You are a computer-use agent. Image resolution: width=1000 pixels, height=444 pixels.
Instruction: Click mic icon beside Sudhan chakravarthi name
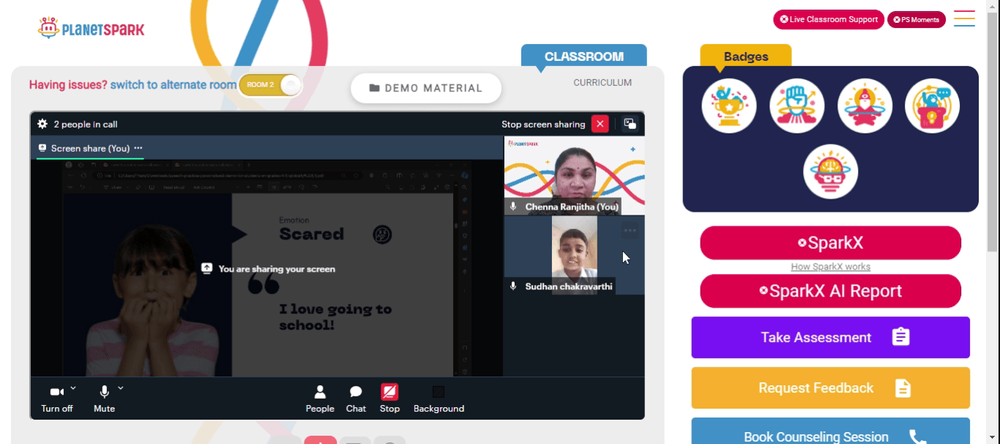pyautogui.click(x=513, y=286)
